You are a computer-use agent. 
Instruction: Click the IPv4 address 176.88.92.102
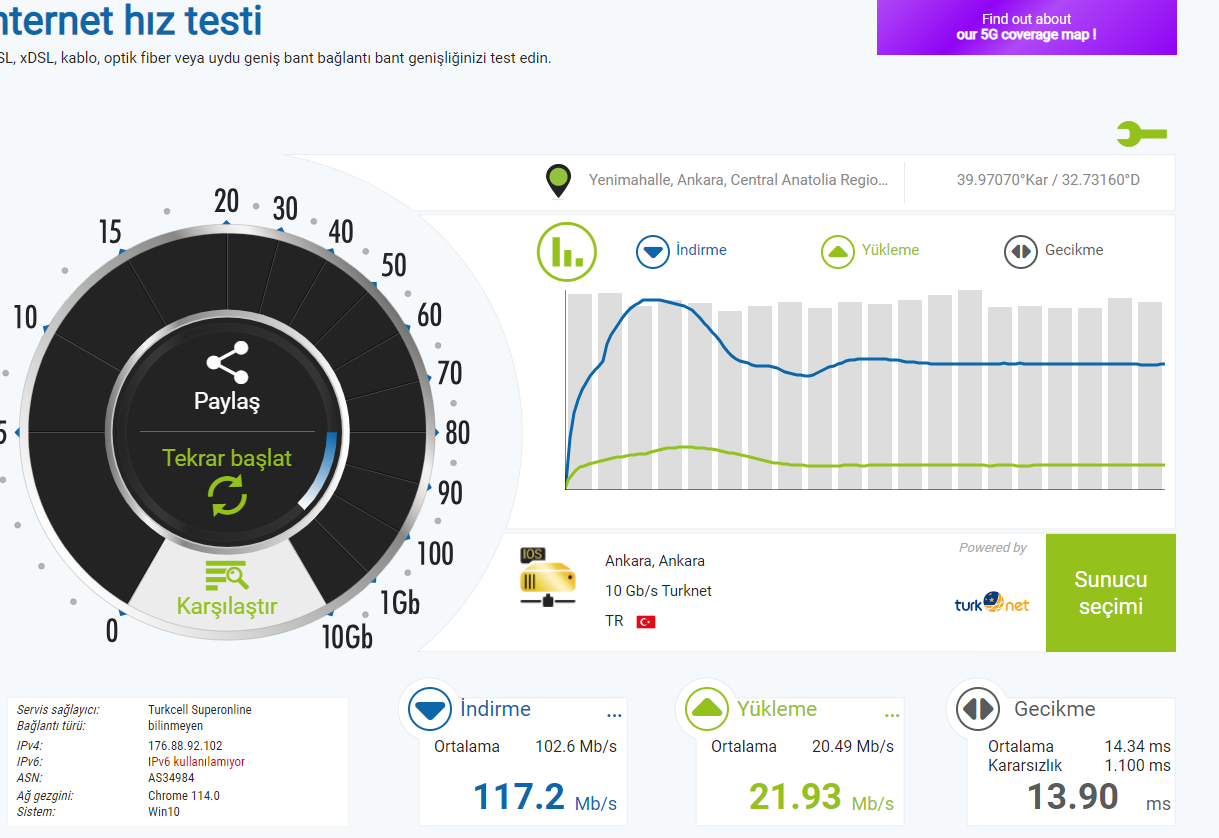[185, 746]
